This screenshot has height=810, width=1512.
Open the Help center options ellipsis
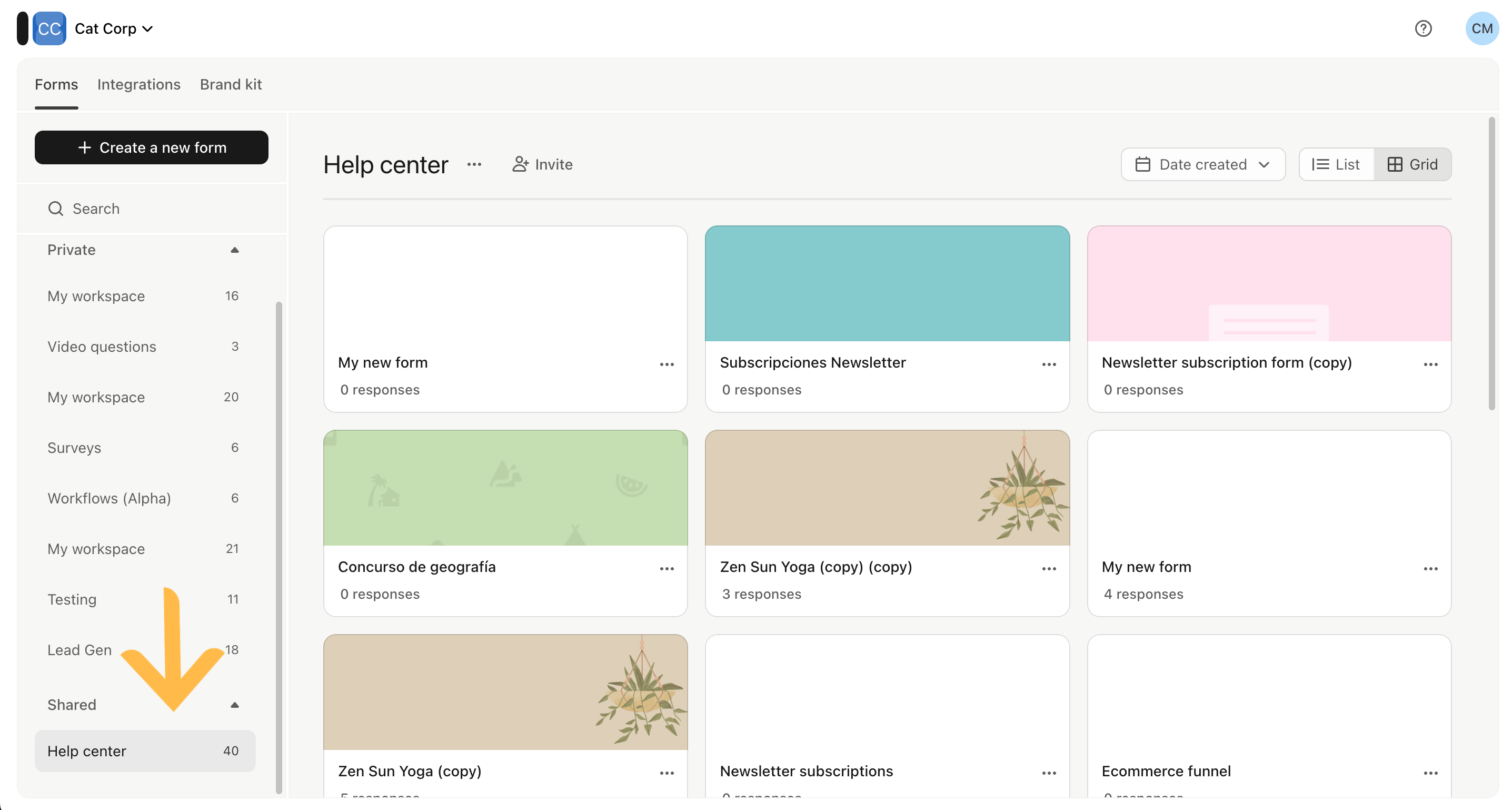pos(474,164)
